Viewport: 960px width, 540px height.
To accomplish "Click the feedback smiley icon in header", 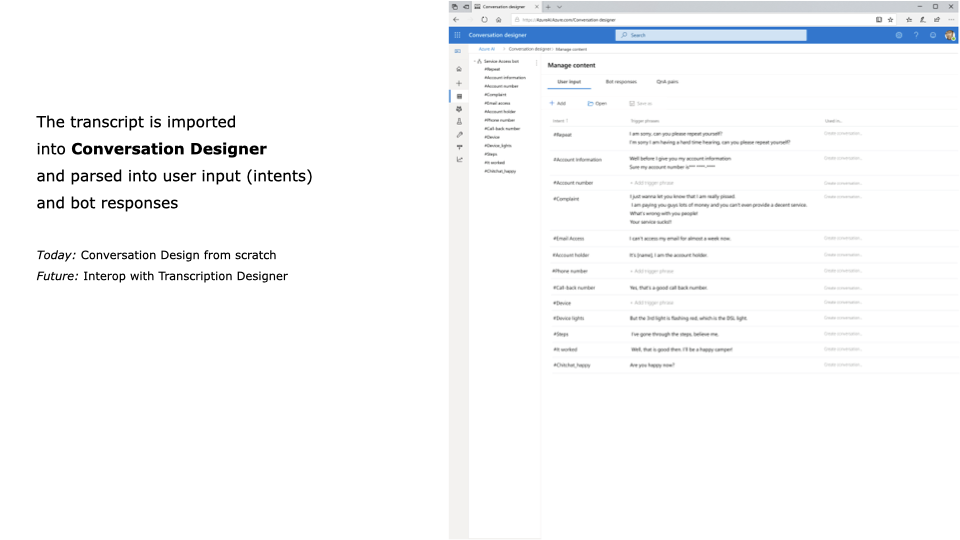I will [933, 35].
